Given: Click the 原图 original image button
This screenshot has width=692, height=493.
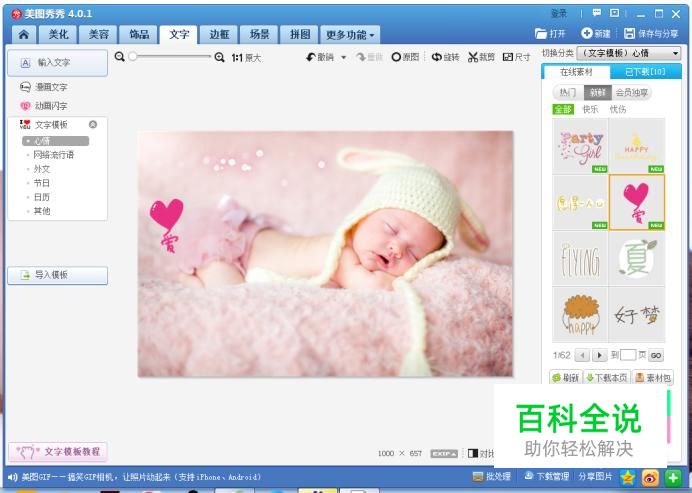Looking at the screenshot, I should coord(405,57).
